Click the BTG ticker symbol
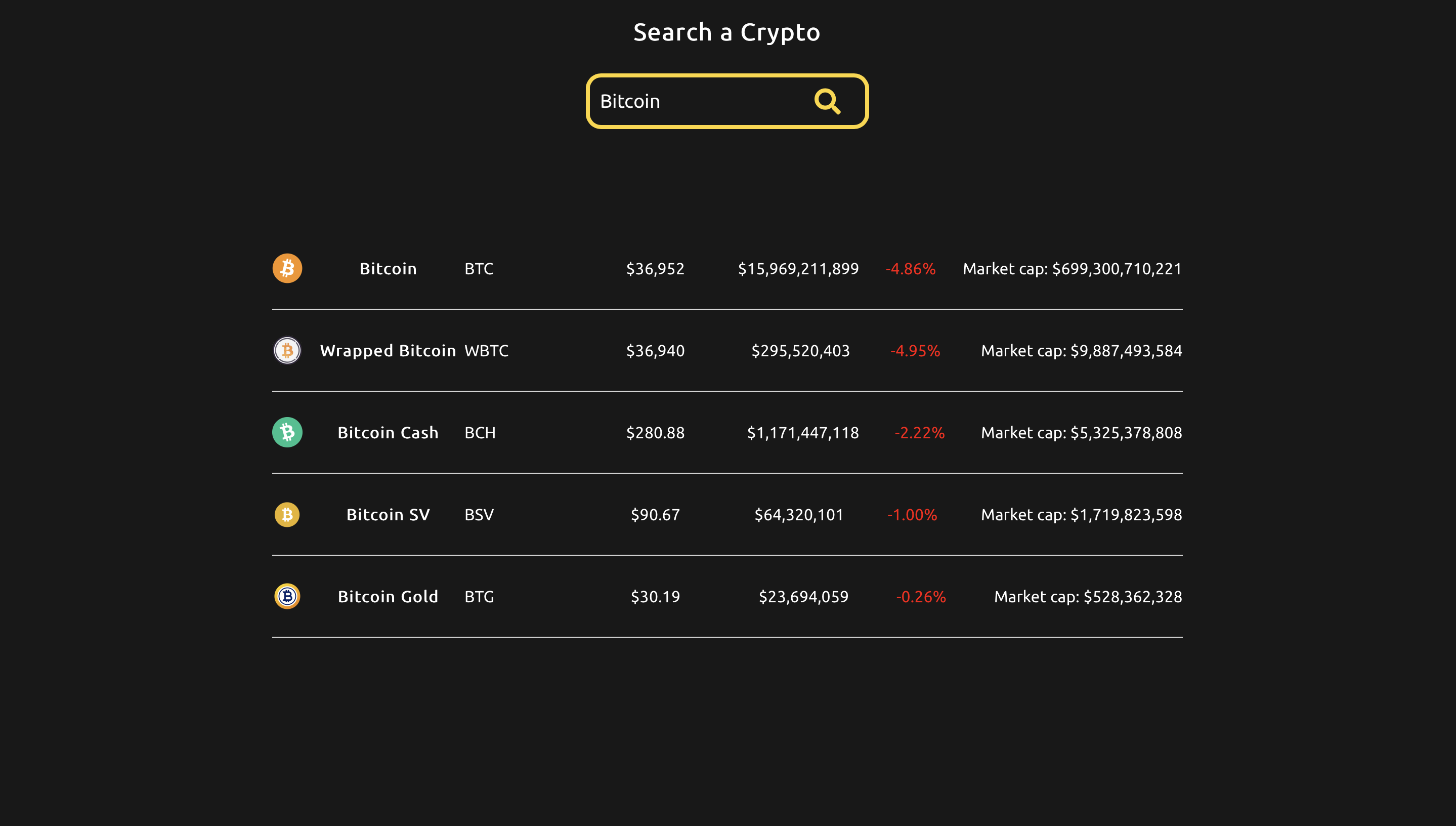 click(x=480, y=597)
